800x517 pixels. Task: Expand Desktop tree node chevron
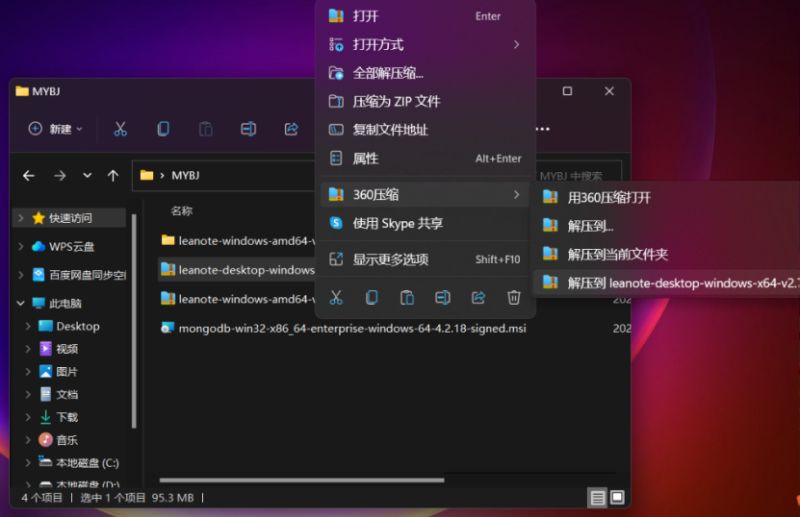(29, 326)
